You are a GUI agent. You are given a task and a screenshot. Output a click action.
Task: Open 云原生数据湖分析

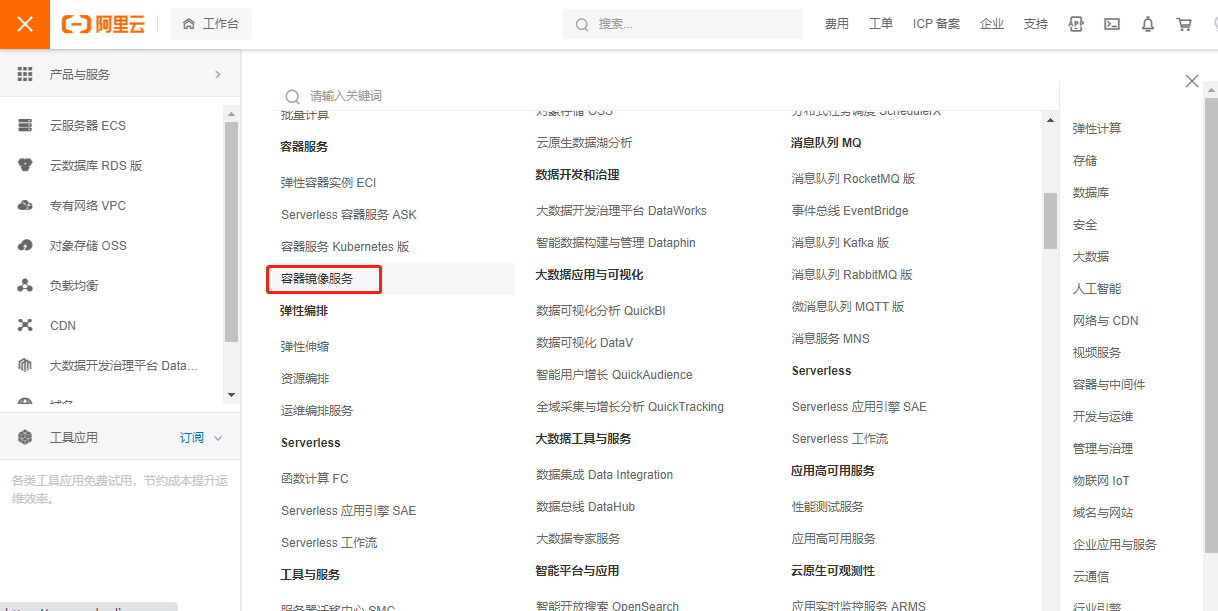tap(584, 142)
